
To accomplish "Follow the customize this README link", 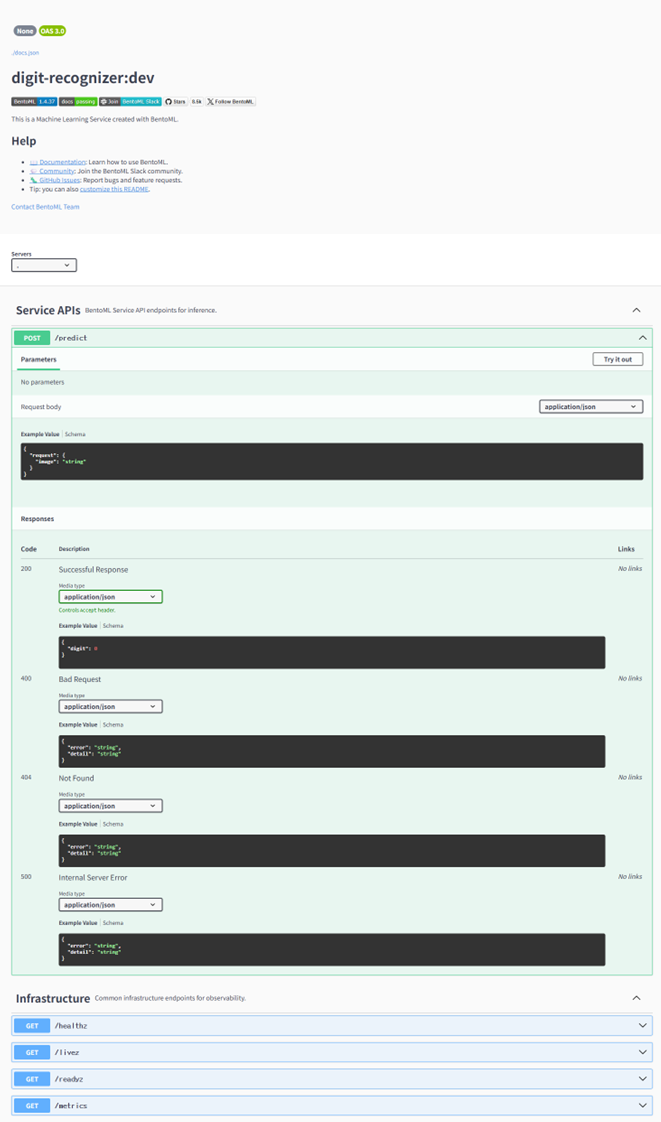I will tap(114, 190).
